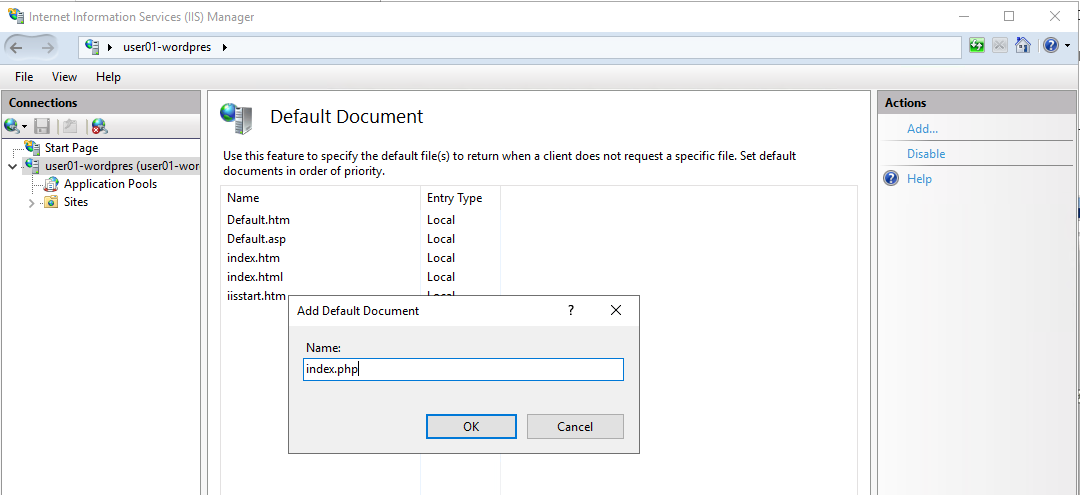This screenshot has height=495, width=1080.
Task: Open dropdown arrow next to top Help icon
Action: click(1068, 46)
